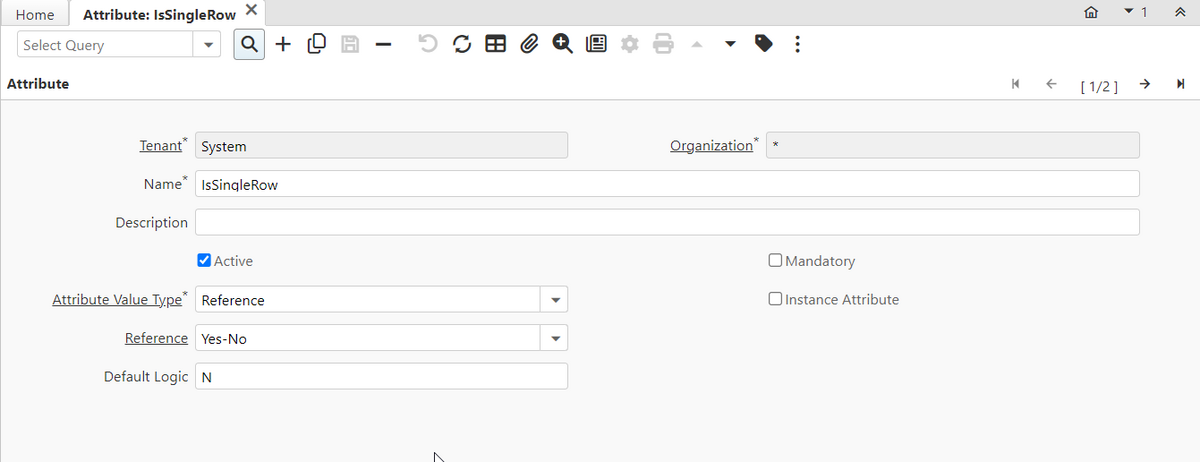Viewport: 1200px width, 462px height.
Task: Tick the Instance Attribute checkbox
Action: pos(775,299)
